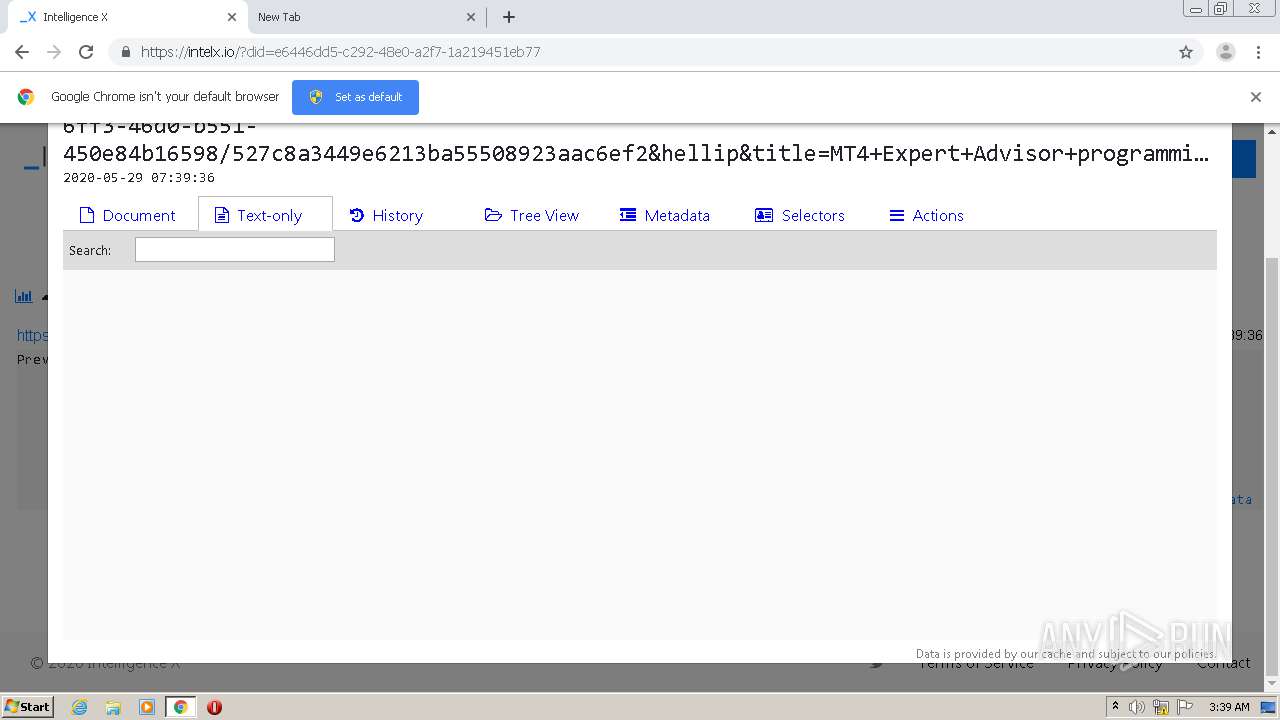Click the taskbar clock 3:39 AM
The height and width of the screenshot is (720, 1280).
pos(1229,707)
